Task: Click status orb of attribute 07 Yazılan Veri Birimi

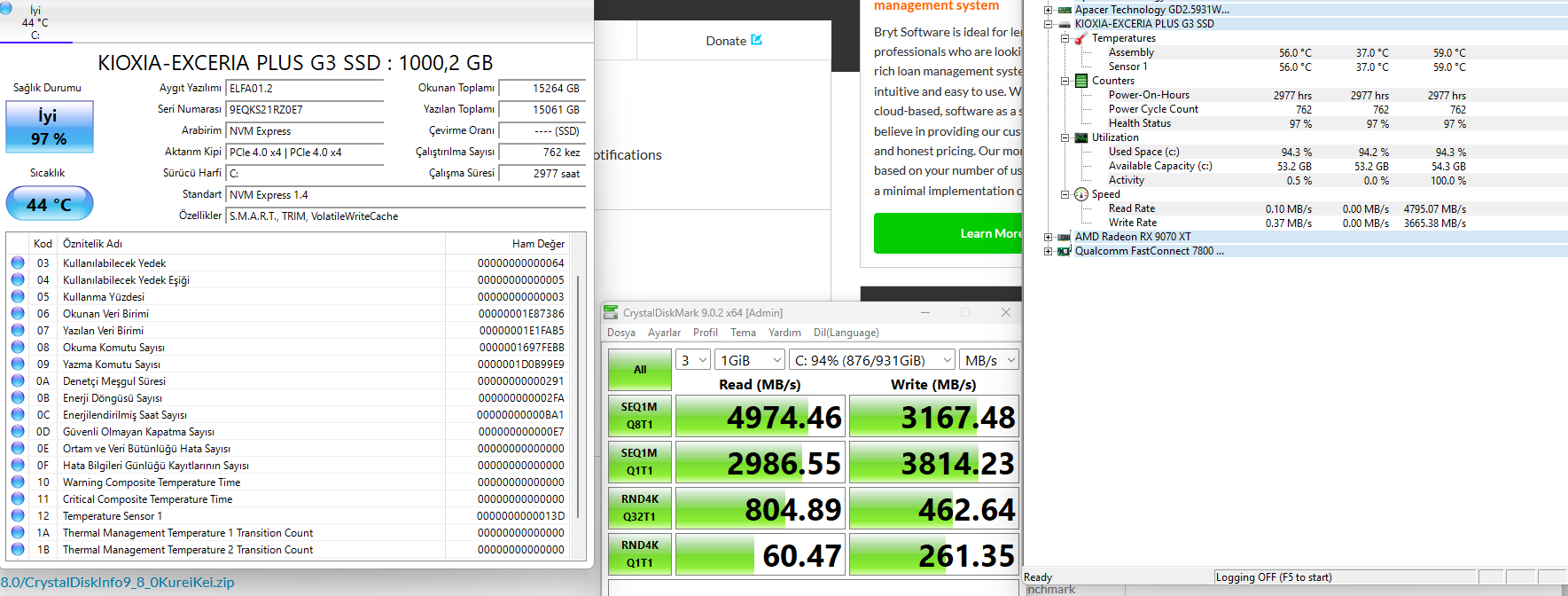Action: click(18, 330)
